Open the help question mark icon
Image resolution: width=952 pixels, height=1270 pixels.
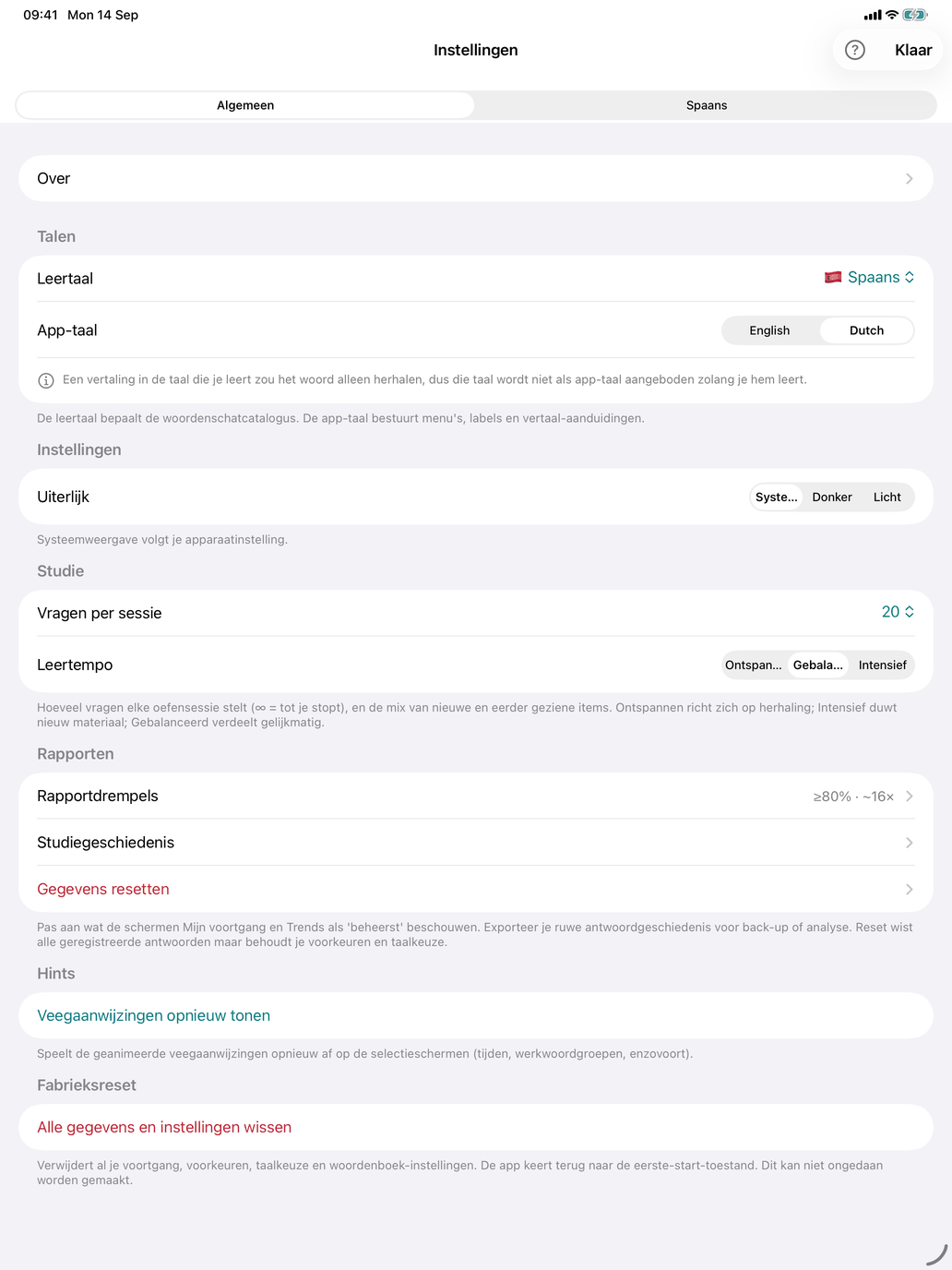(x=855, y=50)
